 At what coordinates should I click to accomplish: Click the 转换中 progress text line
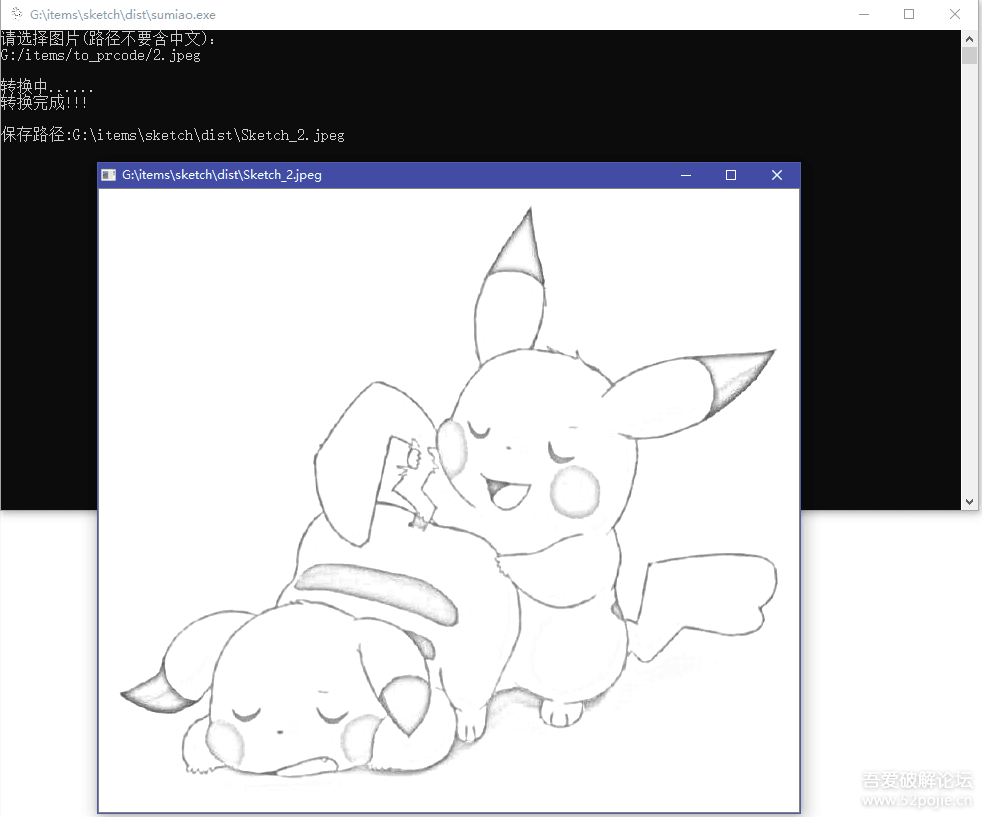pyautogui.click(x=43, y=86)
